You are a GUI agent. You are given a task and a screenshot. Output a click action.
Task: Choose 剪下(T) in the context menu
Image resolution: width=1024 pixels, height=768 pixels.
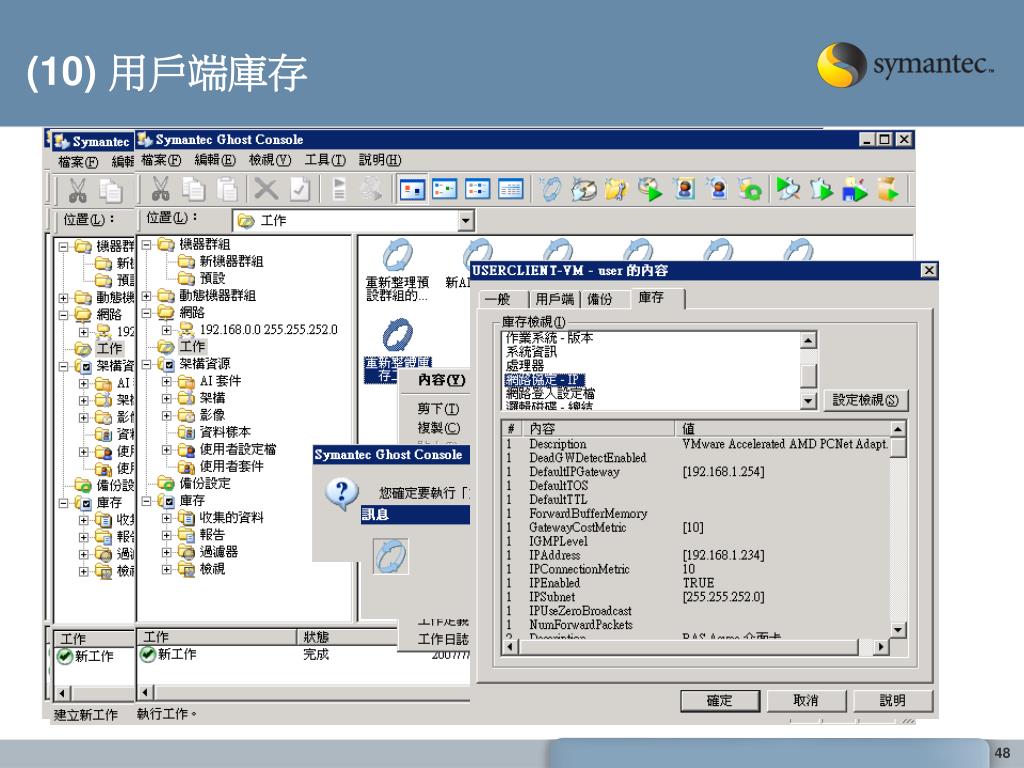(x=438, y=409)
